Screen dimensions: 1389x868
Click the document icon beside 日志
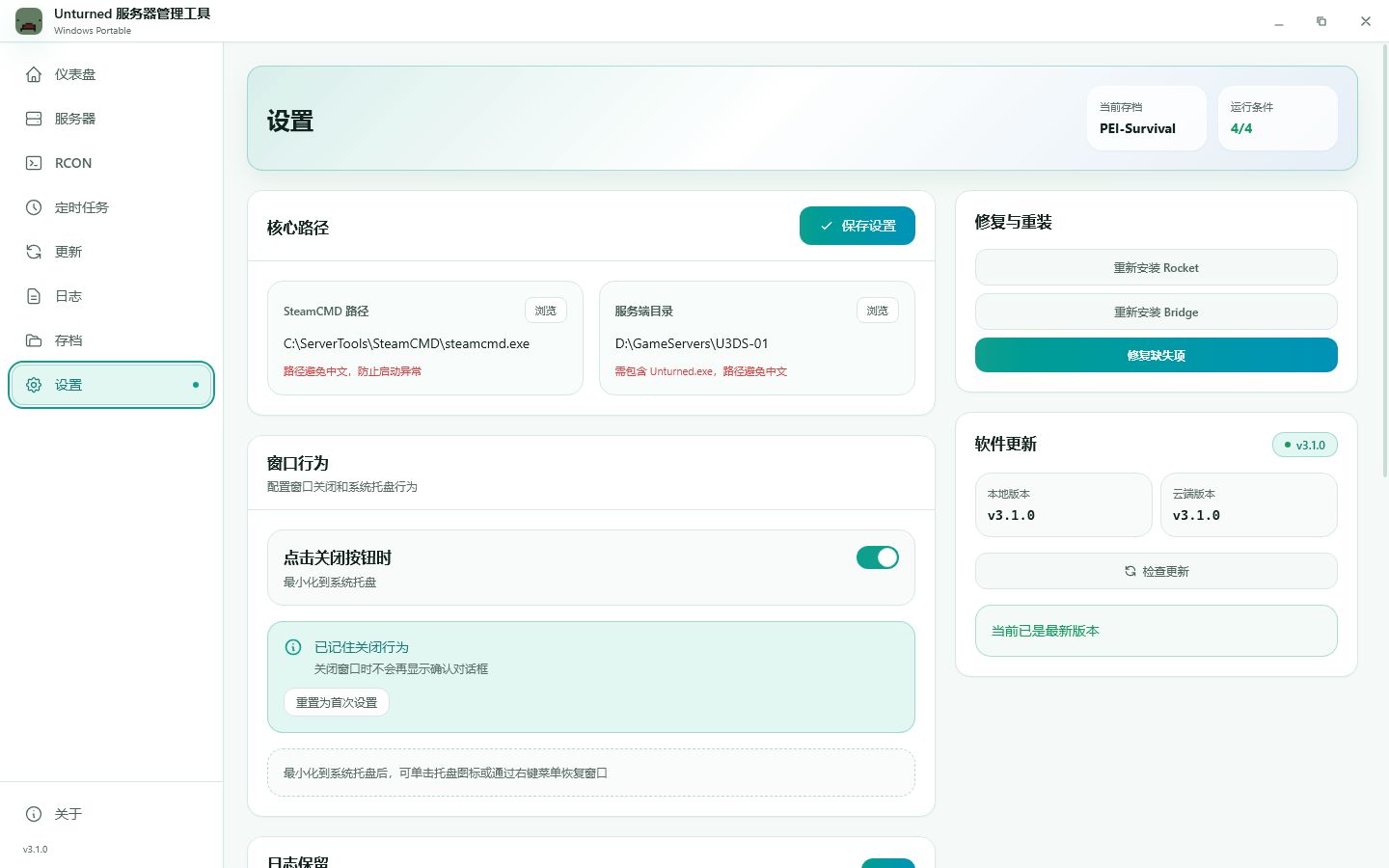[34, 296]
